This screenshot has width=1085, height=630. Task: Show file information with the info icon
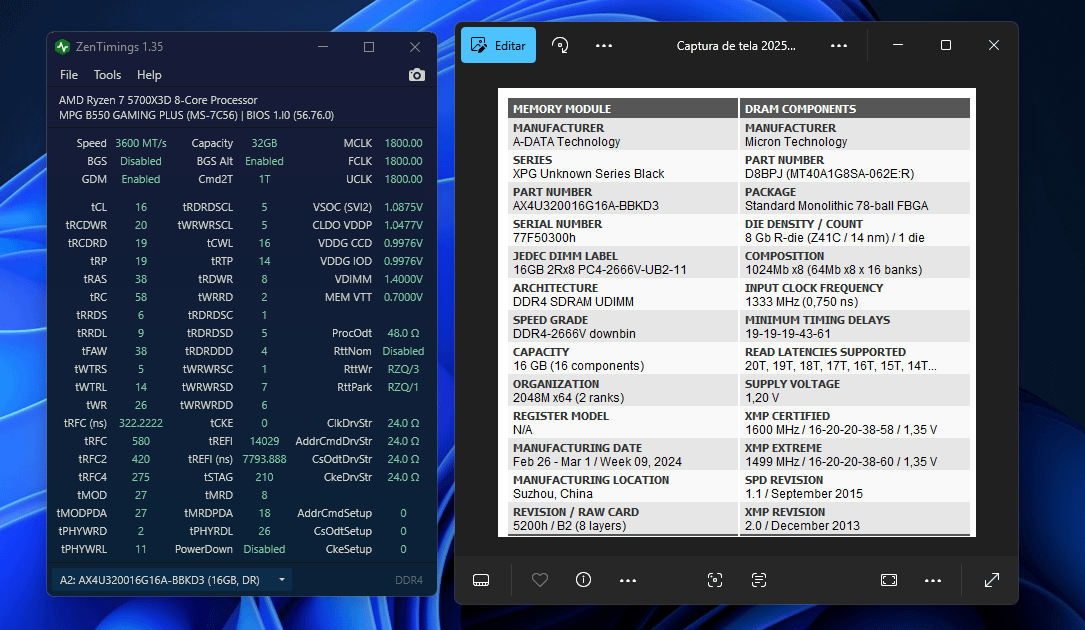[x=583, y=580]
